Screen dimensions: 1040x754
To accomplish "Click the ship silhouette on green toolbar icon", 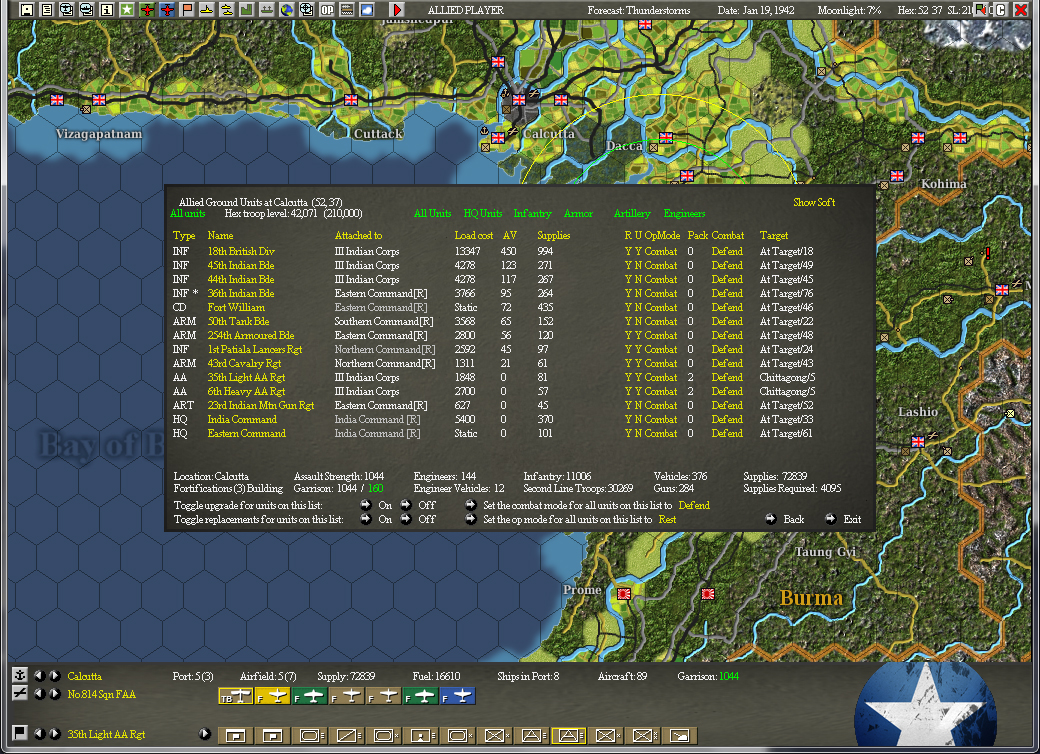I will click(267, 10).
